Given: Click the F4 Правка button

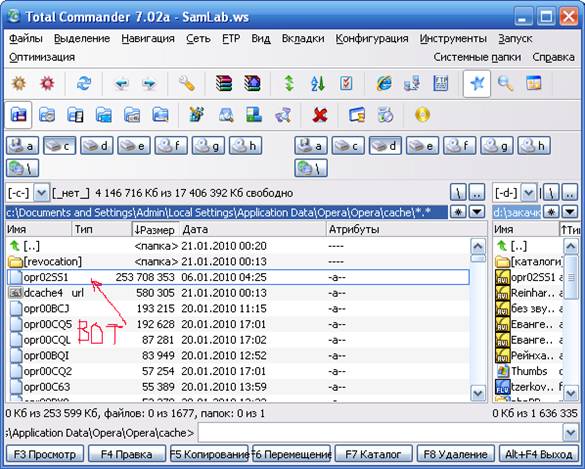Looking at the screenshot, I should (x=127, y=454).
